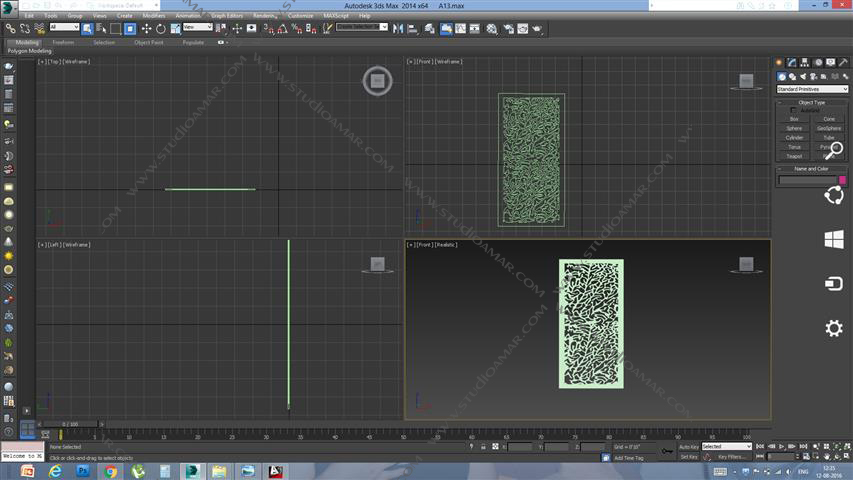Open the Modifiers menu
Screen dimensions: 853x480
[154, 16]
